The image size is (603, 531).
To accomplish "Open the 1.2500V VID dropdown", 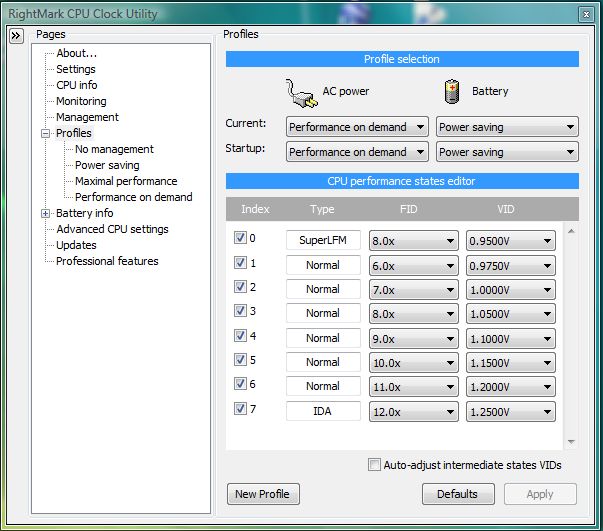I will pyautogui.click(x=511, y=412).
